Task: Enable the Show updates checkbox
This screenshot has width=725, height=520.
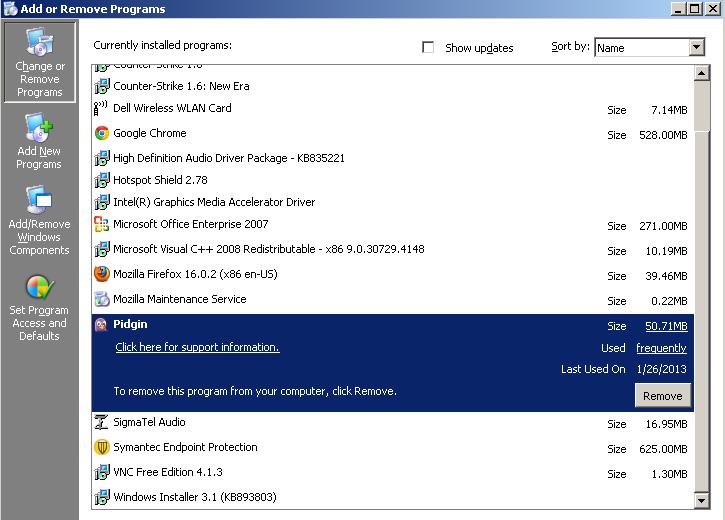Action: (429, 47)
